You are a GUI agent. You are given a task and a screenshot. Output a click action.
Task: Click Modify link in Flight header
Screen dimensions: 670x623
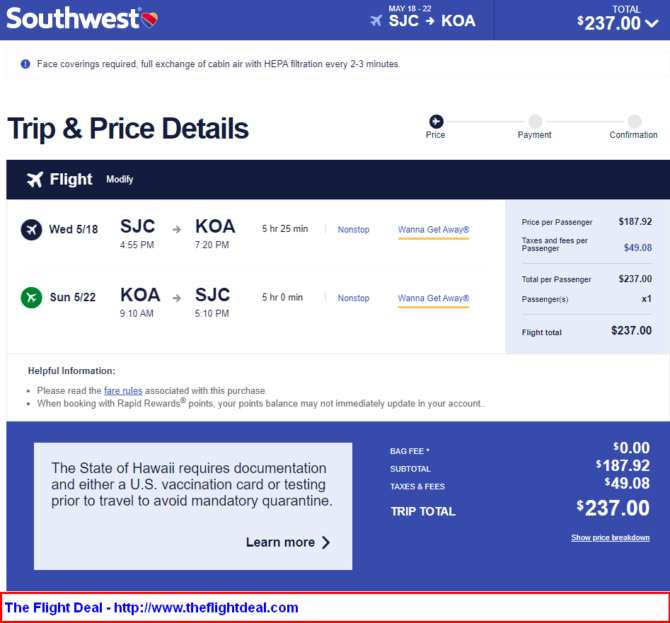[x=120, y=179]
